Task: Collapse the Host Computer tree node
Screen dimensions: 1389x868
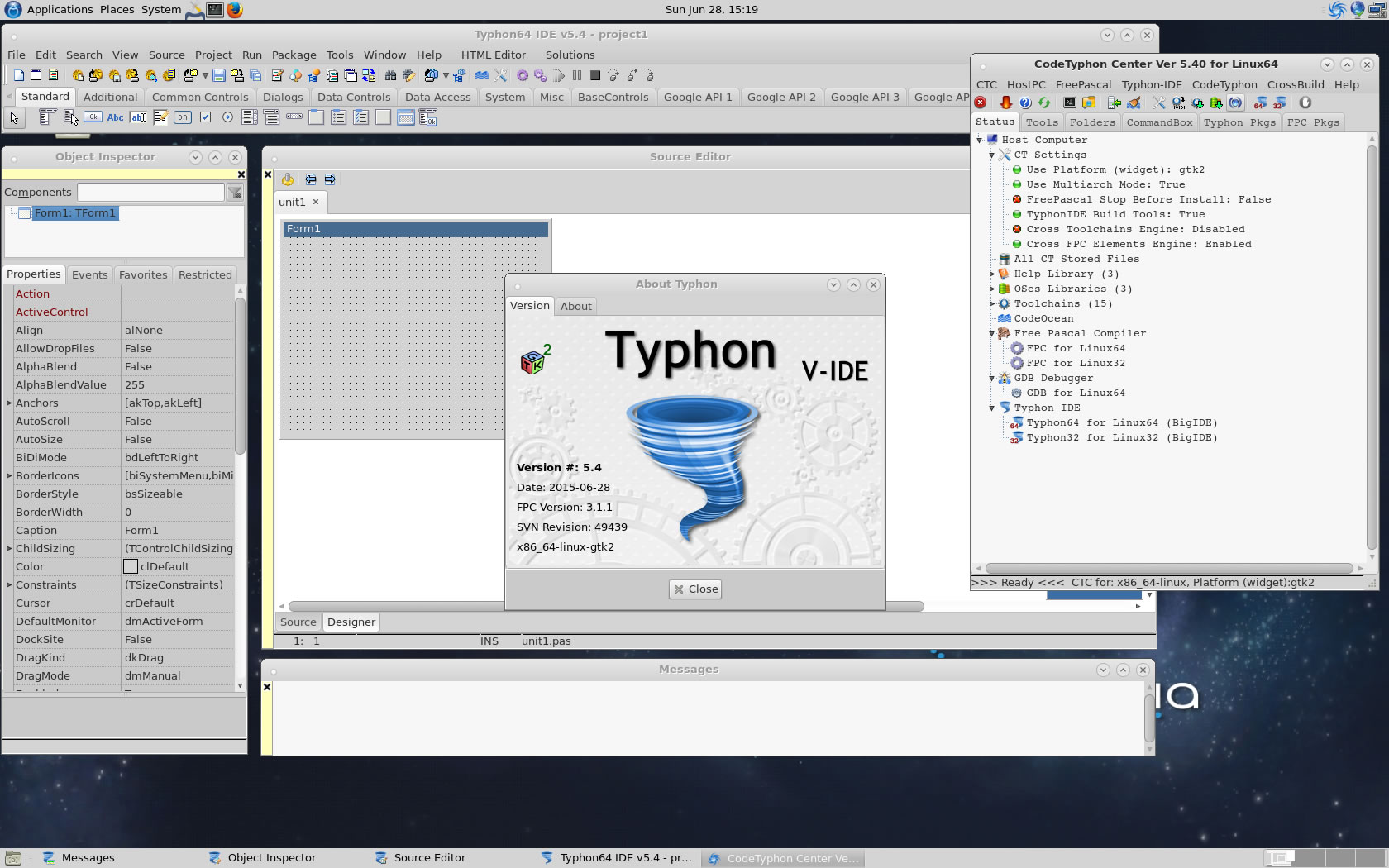Action: pos(980,141)
